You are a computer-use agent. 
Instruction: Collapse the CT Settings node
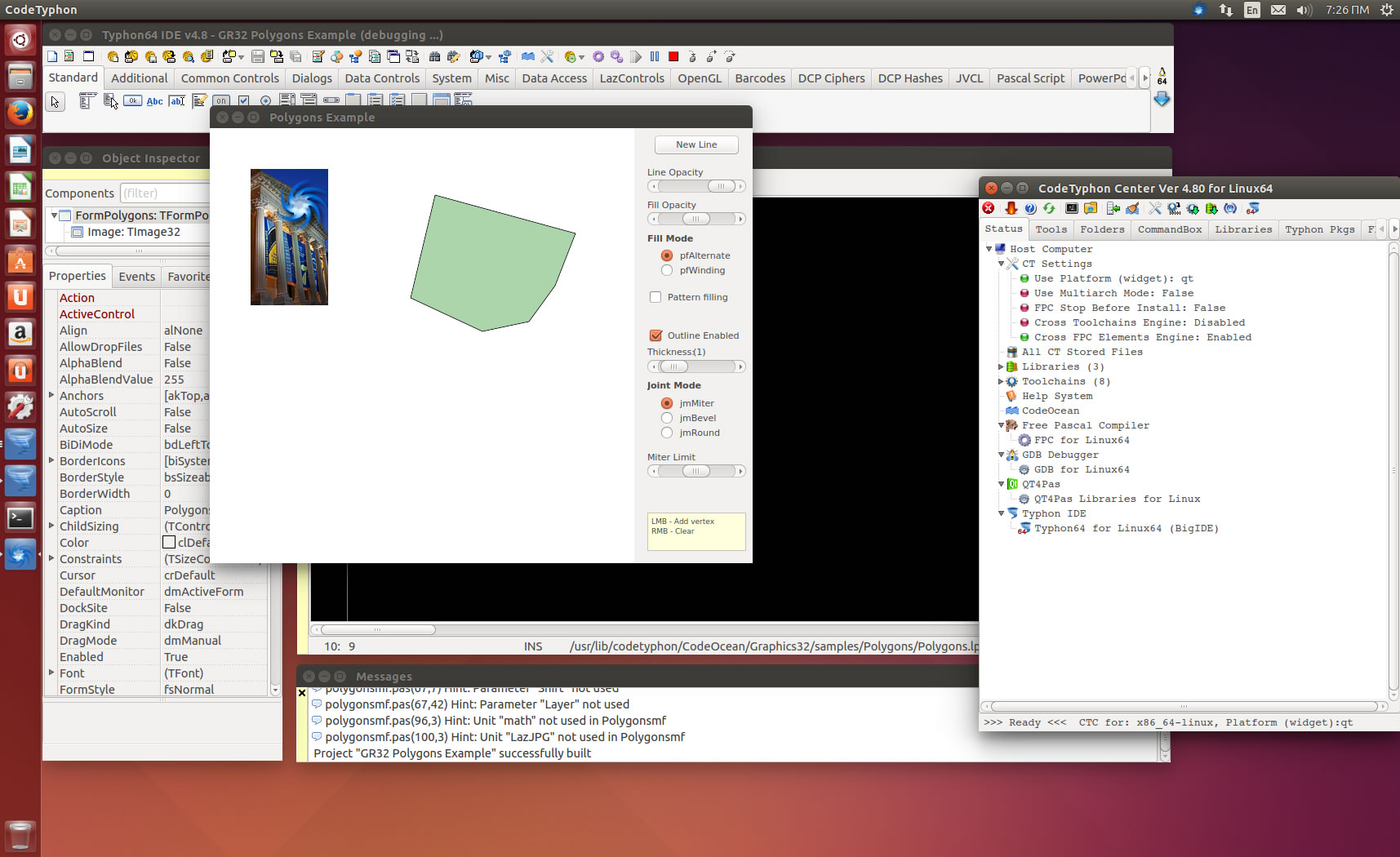click(x=1001, y=264)
